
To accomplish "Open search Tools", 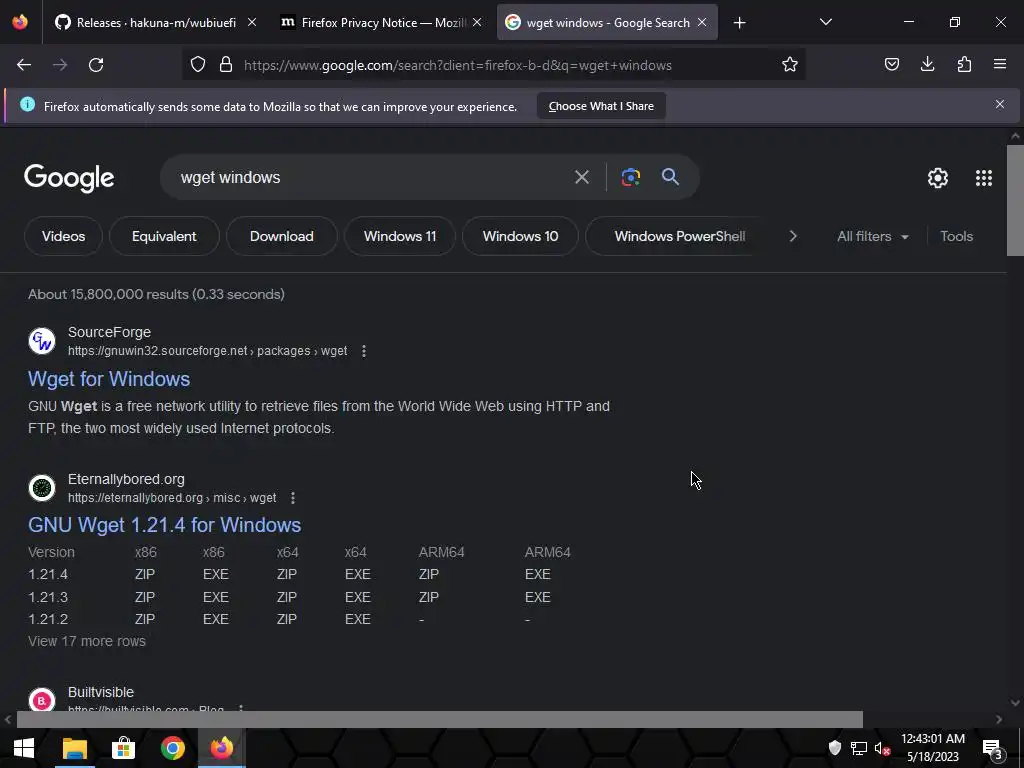I will point(956,236).
